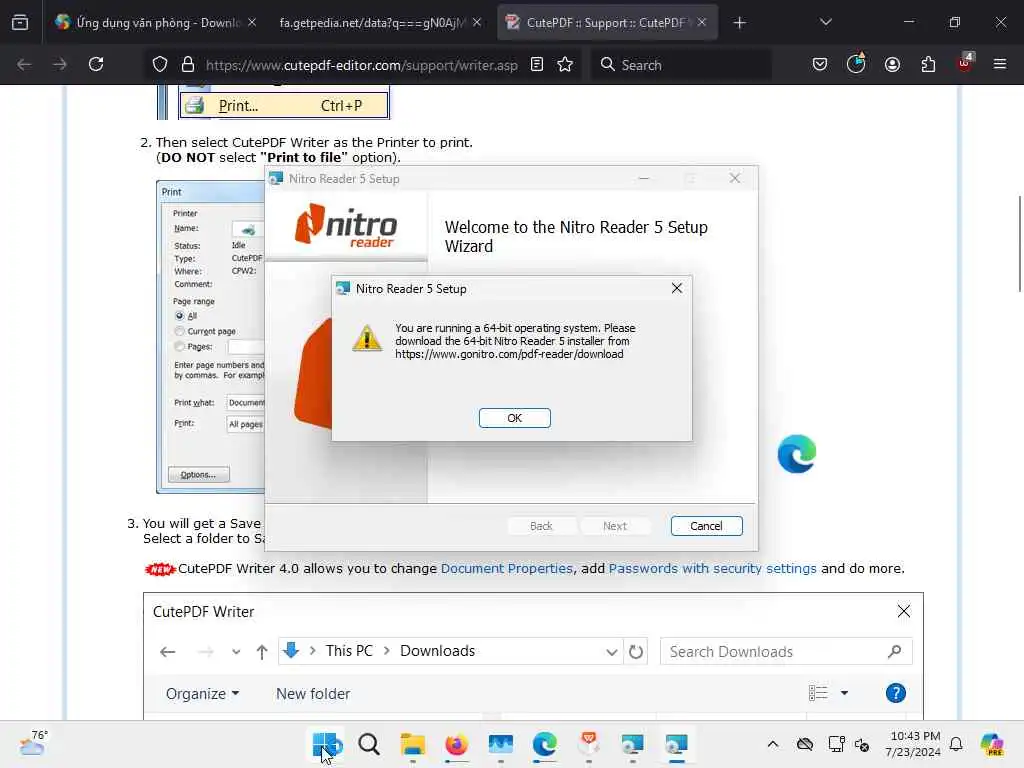Select the All page range radio button

(180, 315)
